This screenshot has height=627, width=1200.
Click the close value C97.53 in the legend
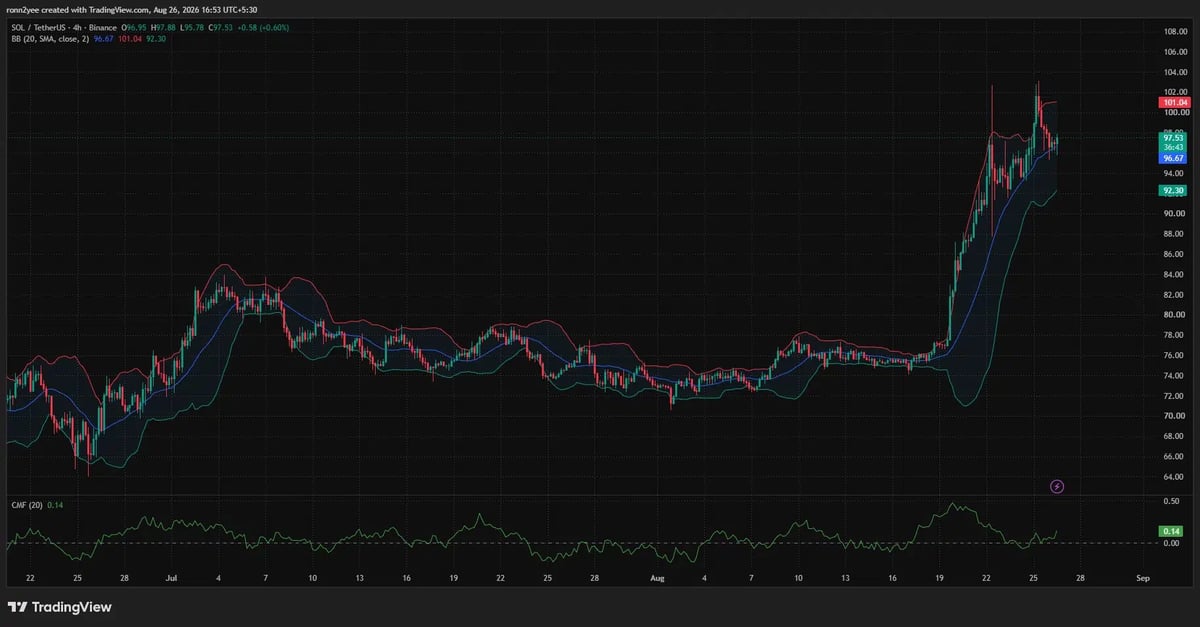point(221,28)
